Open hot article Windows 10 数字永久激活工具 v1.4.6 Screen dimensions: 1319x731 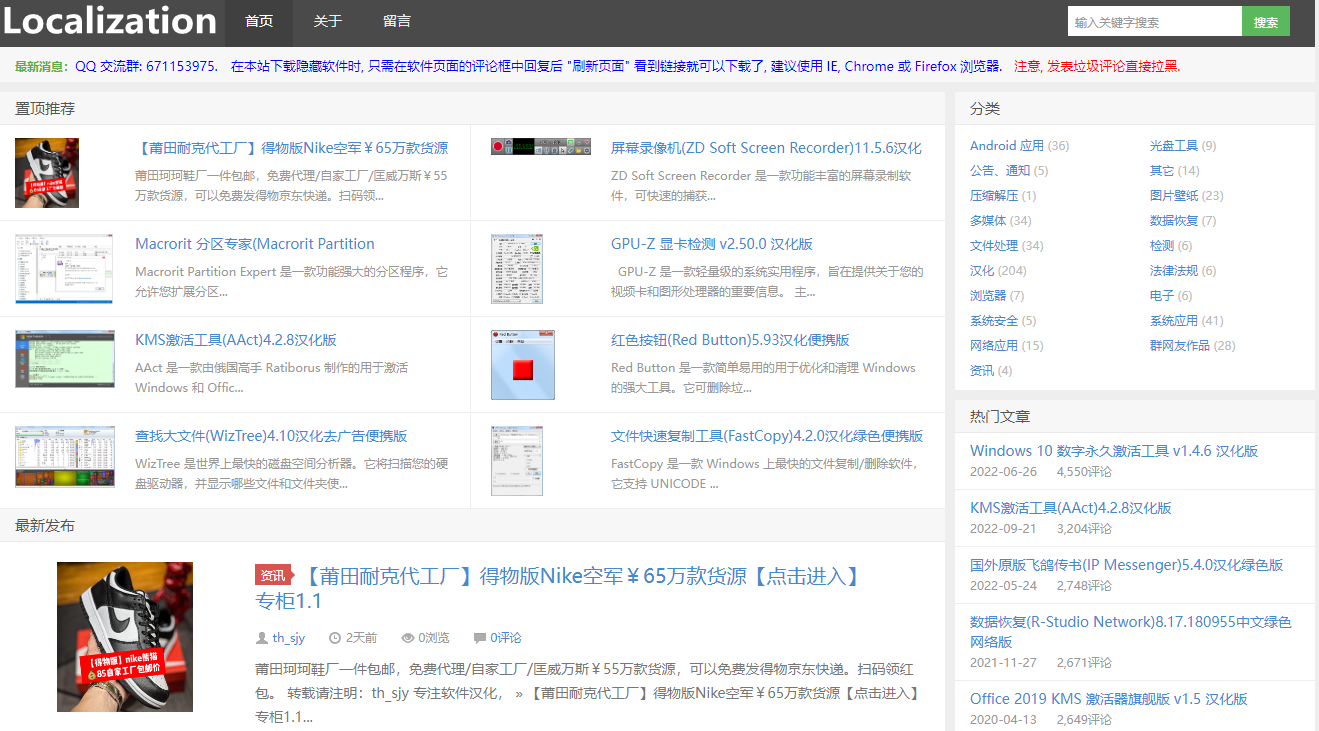pos(1114,451)
